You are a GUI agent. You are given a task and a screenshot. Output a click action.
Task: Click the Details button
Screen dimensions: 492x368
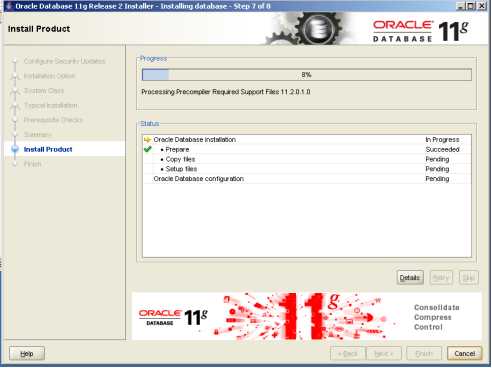point(410,278)
